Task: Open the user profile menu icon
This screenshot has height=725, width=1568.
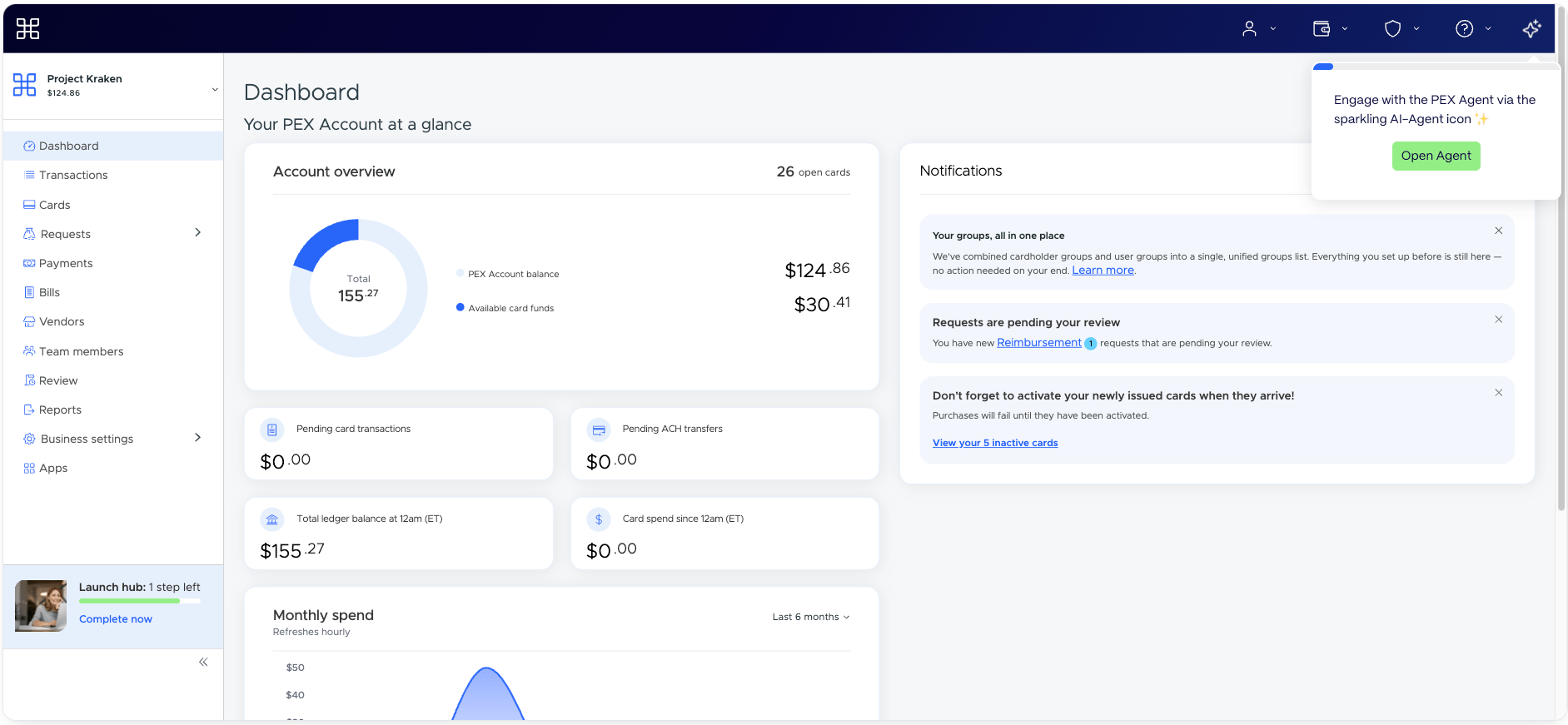Action: click(1249, 29)
